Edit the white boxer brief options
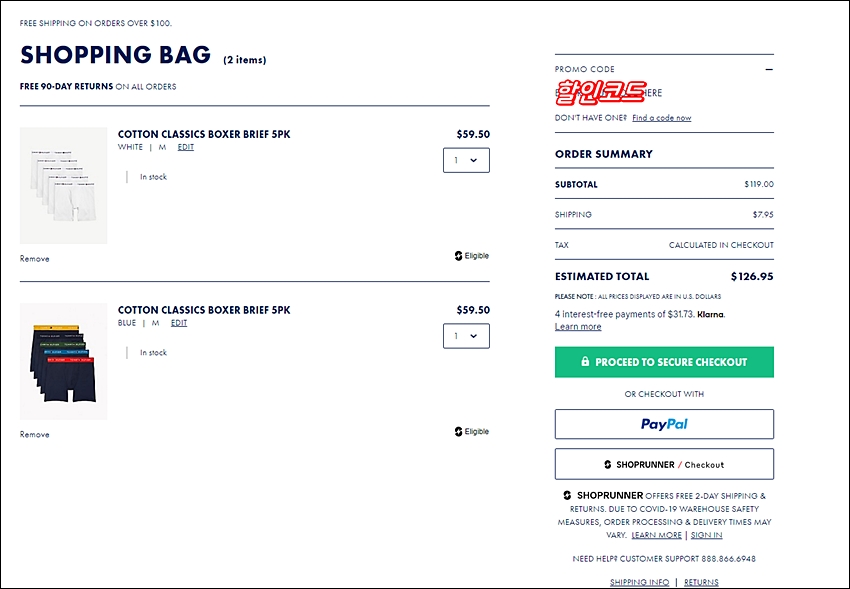This screenshot has width=850, height=589. pyautogui.click(x=185, y=147)
